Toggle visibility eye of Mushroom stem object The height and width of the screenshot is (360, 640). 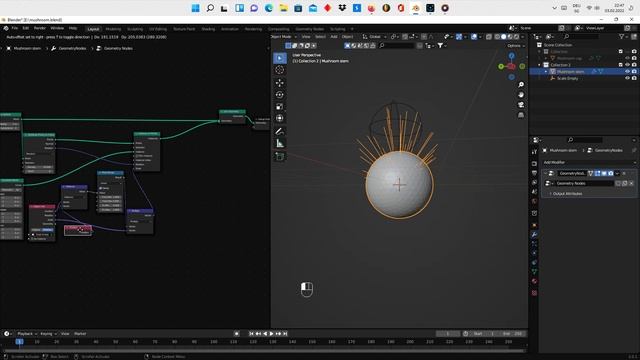(627, 71)
